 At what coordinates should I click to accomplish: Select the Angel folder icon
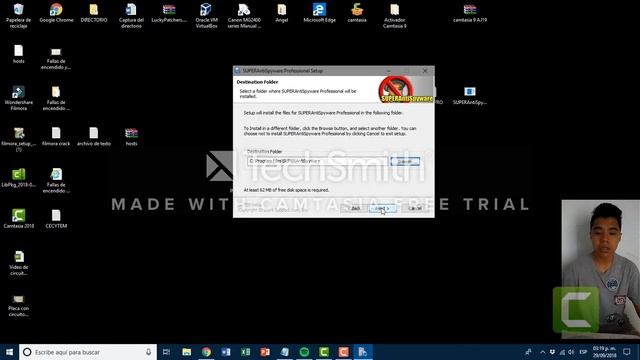282,13
